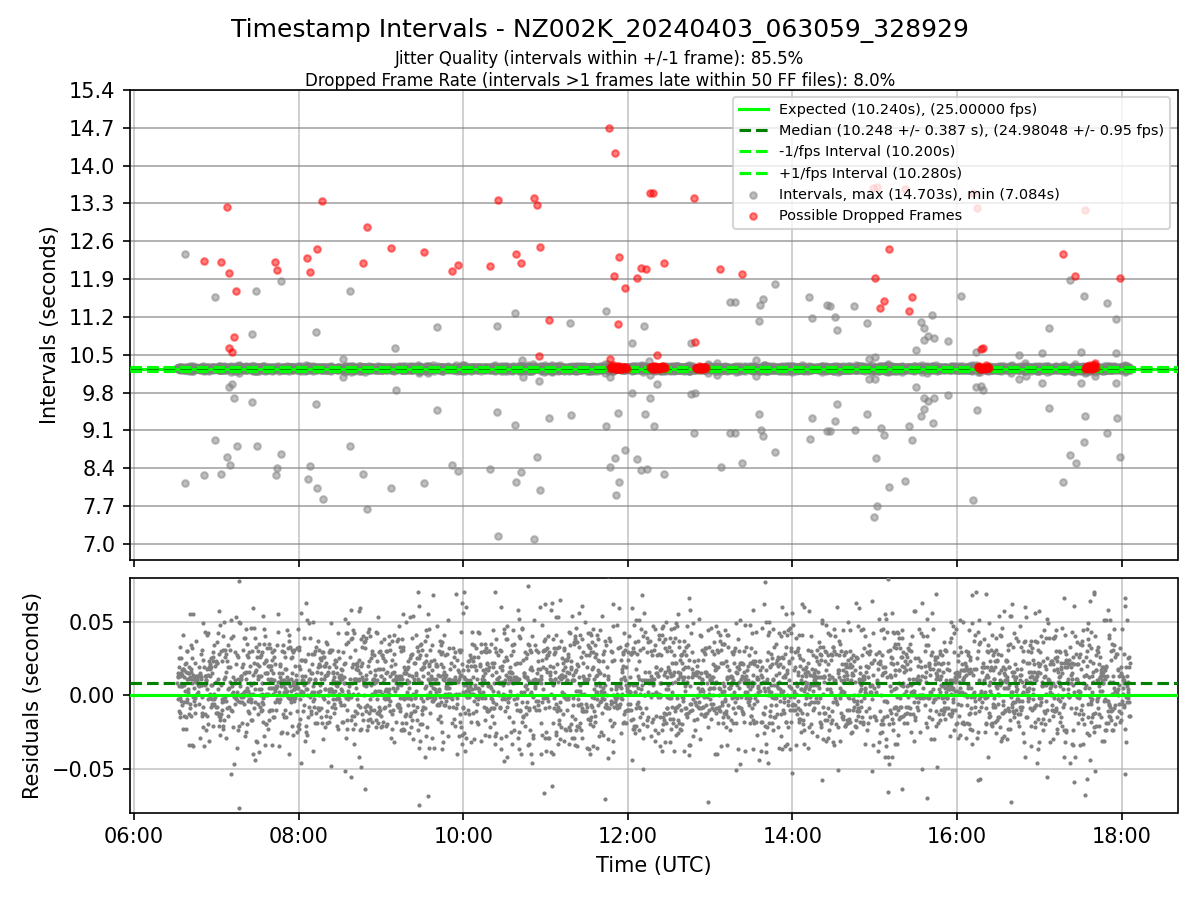Click the 12:00 time tick label
The height and width of the screenshot is (900, 1200).
click(x=627, y=834)
